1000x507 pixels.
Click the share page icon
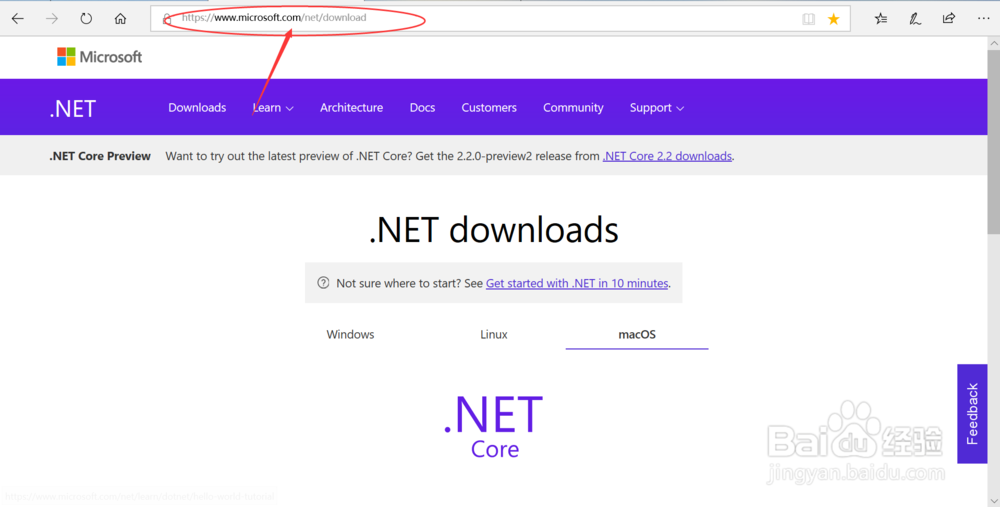pos(949,18)
